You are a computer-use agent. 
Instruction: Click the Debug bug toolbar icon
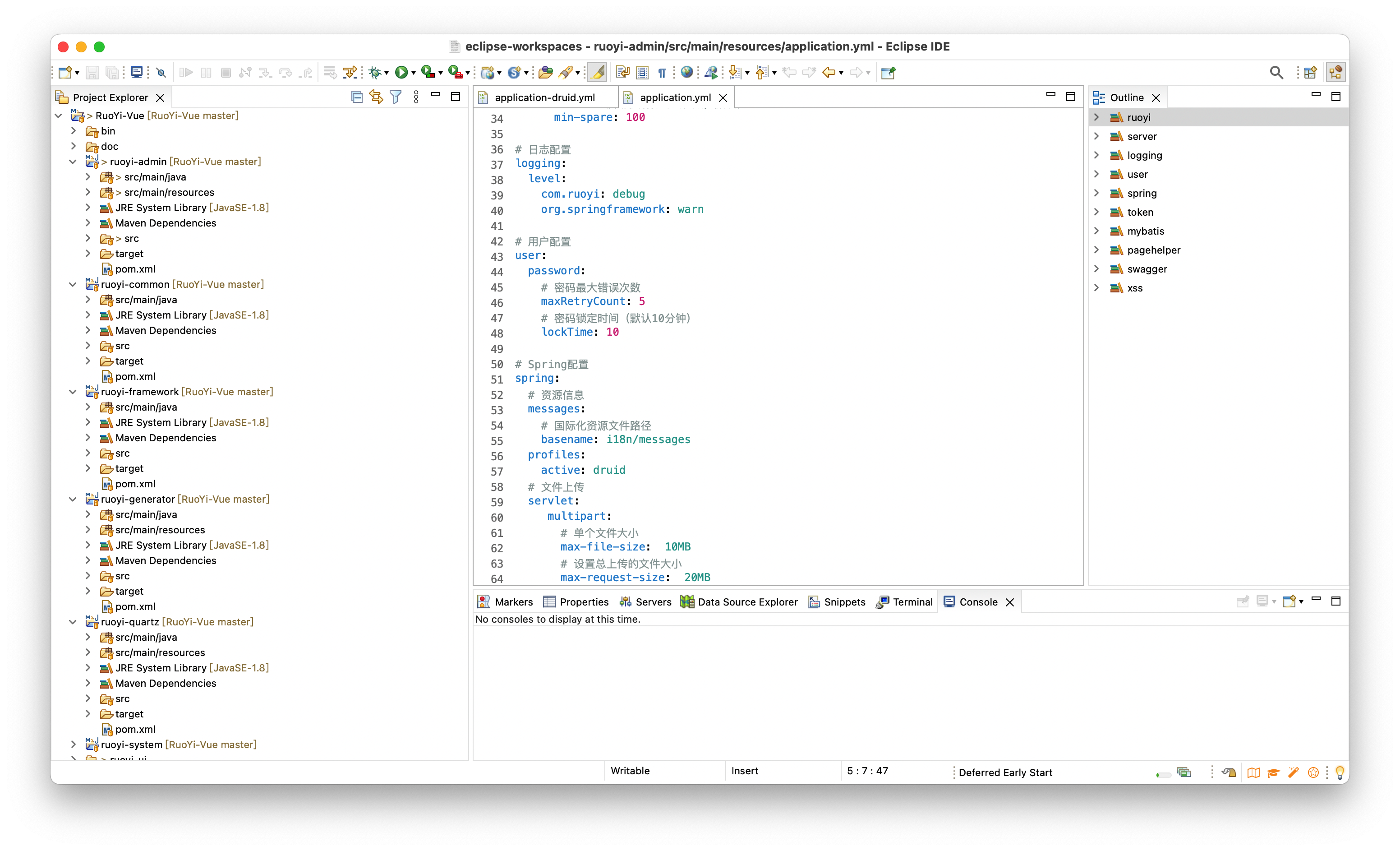click(x=374, y=72)
